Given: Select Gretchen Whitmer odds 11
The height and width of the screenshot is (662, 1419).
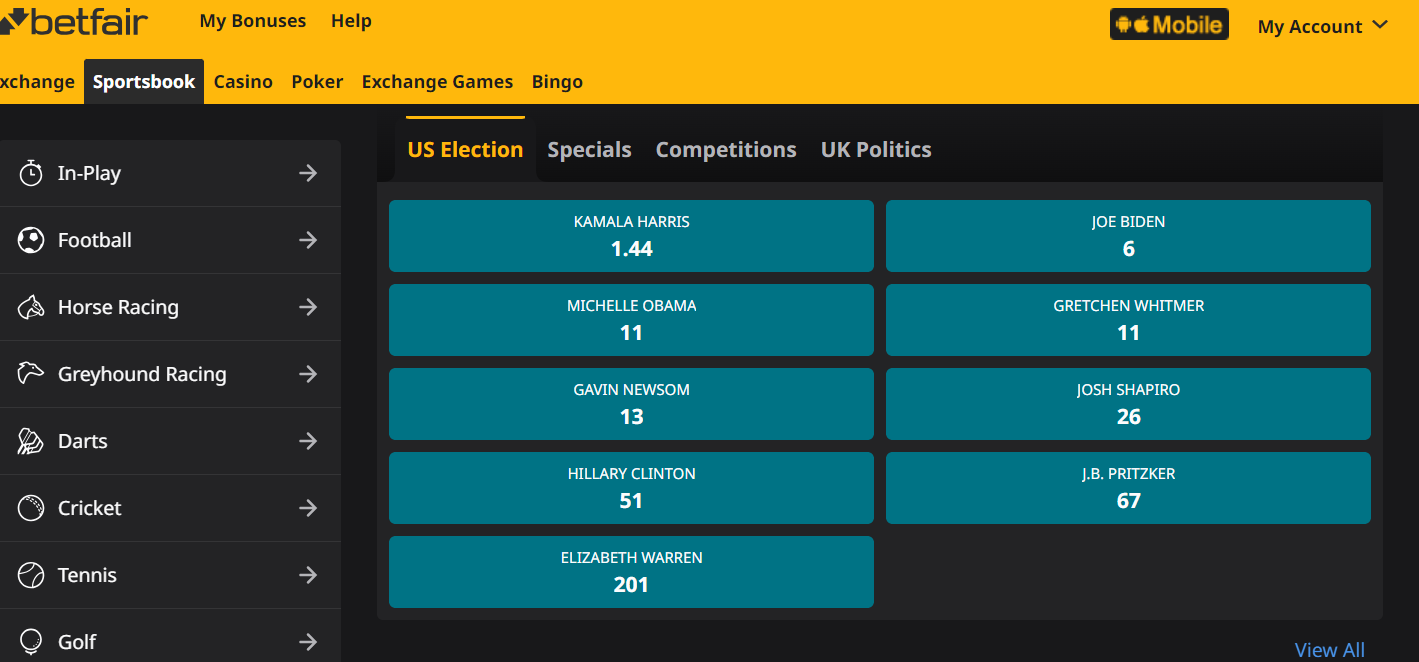Looking at the screenshot, I should [1128, 320].
